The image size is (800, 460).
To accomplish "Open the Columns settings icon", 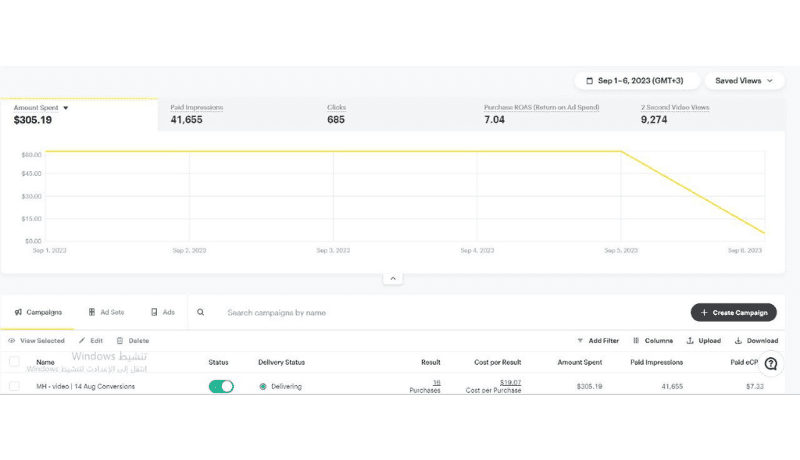I will point(637,341).
